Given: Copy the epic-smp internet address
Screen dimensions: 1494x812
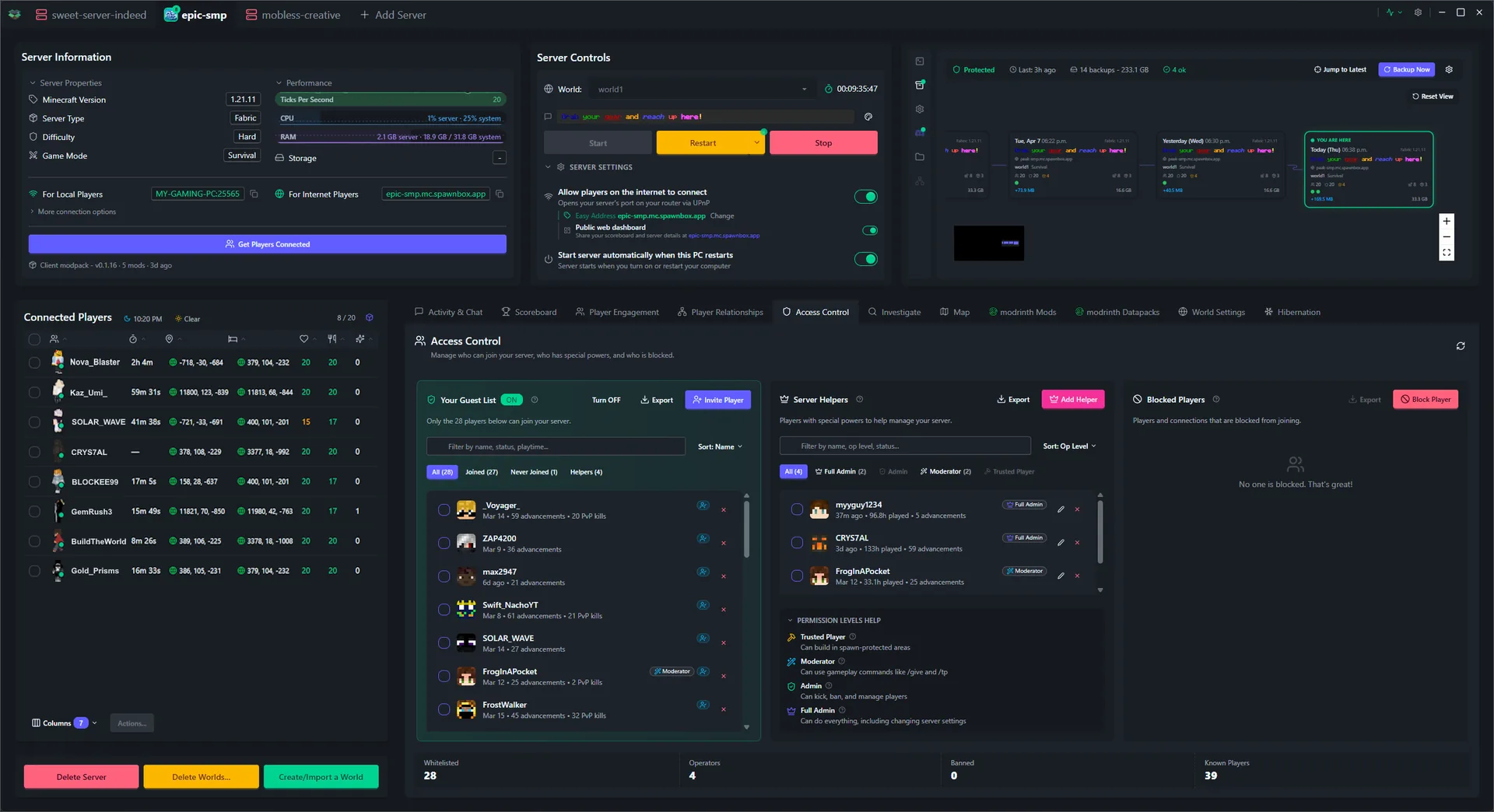Looking at the screenshot, I should 499,194.
